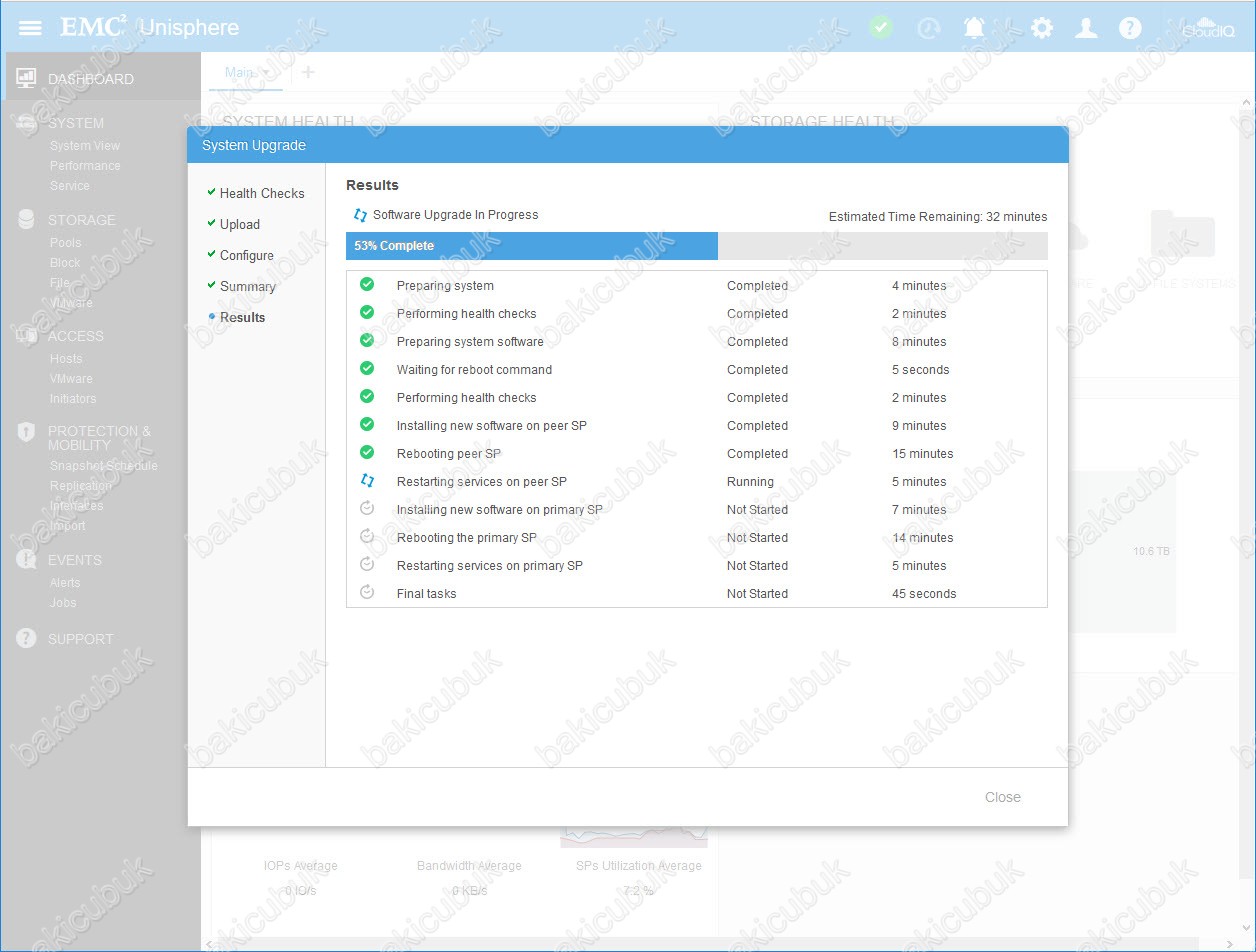Click the EMC Unisphere logo
Viewport: 1256px width, 952px height.
tap(150, 27)
